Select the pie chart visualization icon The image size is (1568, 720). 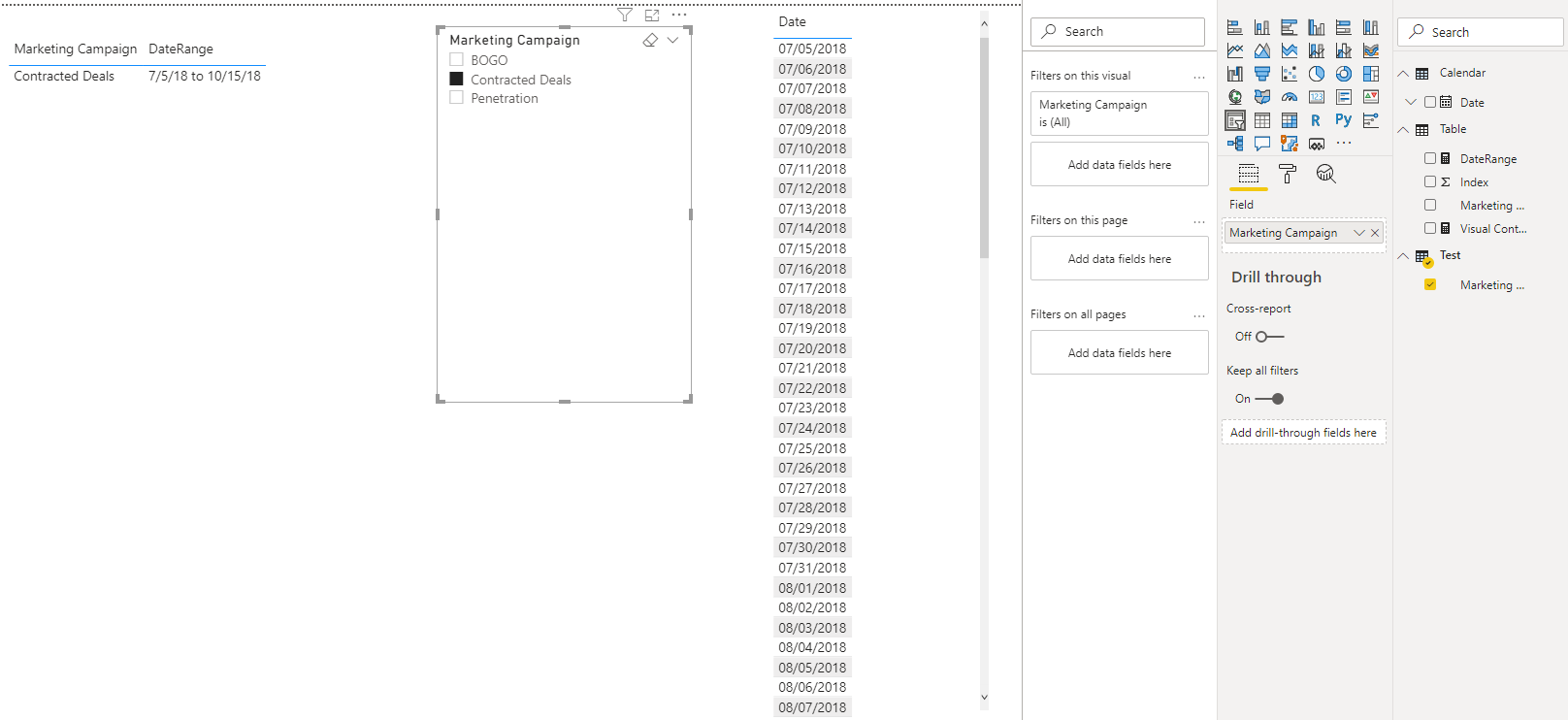tap(1317, 74)
